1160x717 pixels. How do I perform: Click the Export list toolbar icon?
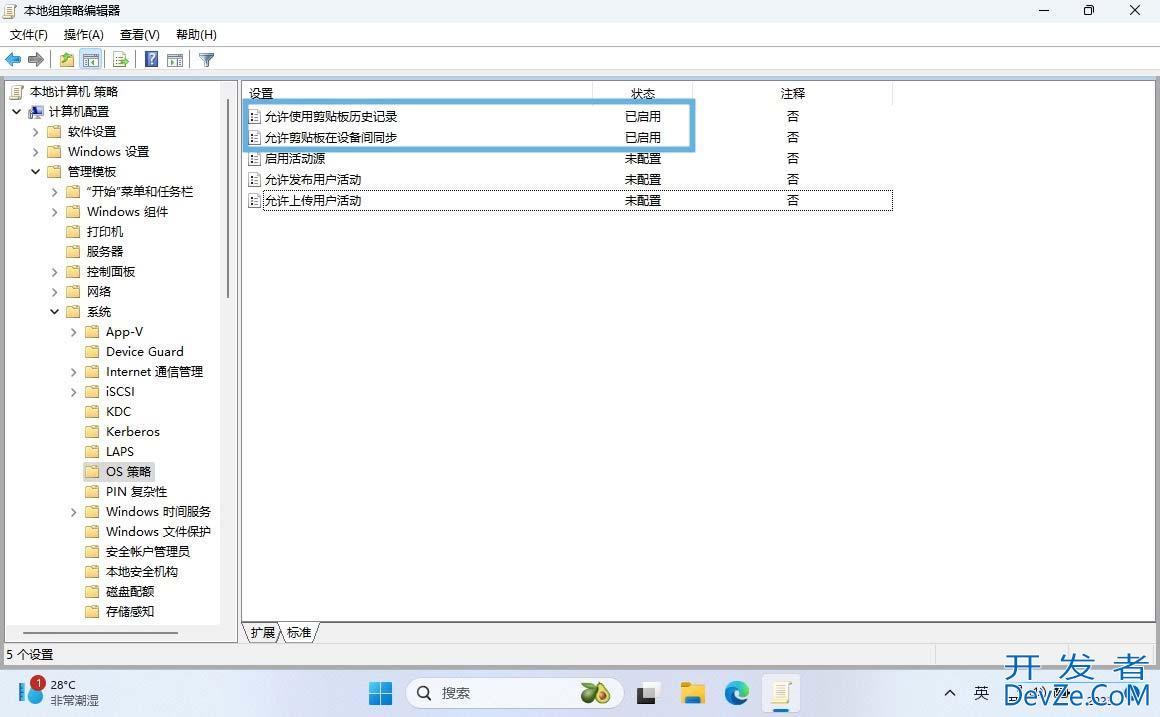coord(121,60)
